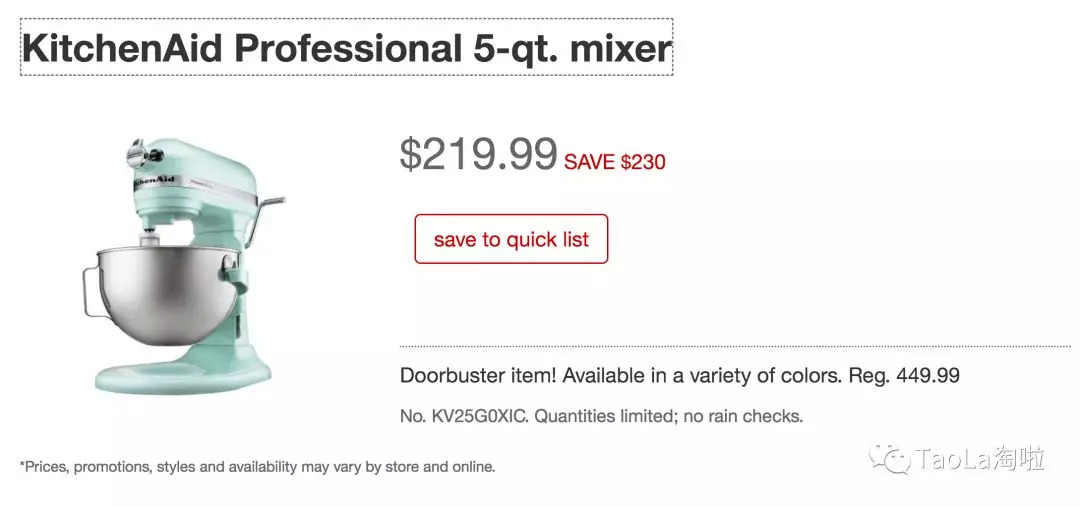Click the KitchenAid logo band on the mixer head
This screenshot has height=506, width=1080.
tap(152, 181)
